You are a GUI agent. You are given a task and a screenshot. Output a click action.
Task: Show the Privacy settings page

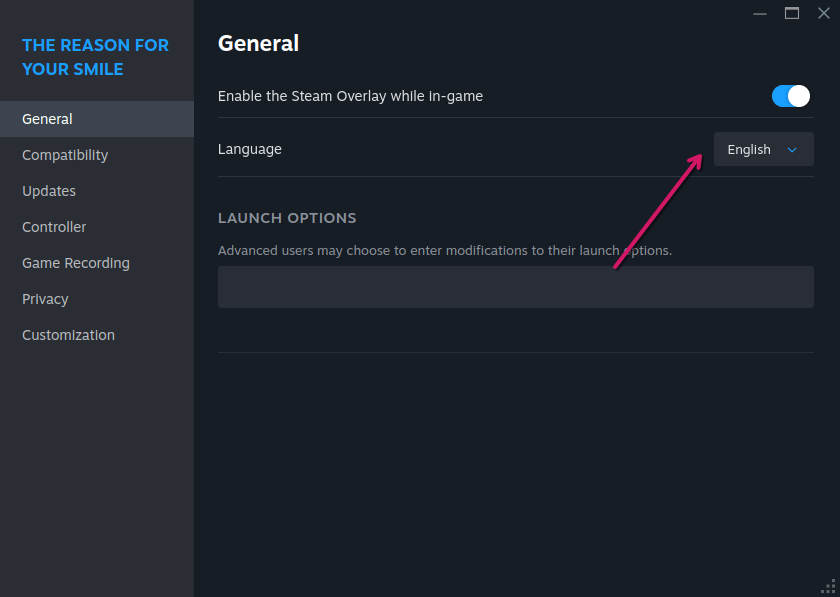[45, 299]
